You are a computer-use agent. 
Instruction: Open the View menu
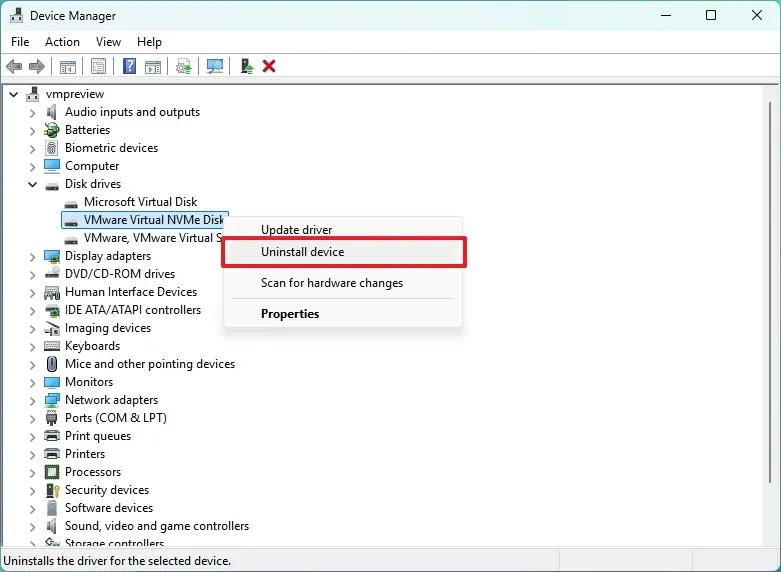click(x=108, y=42)
